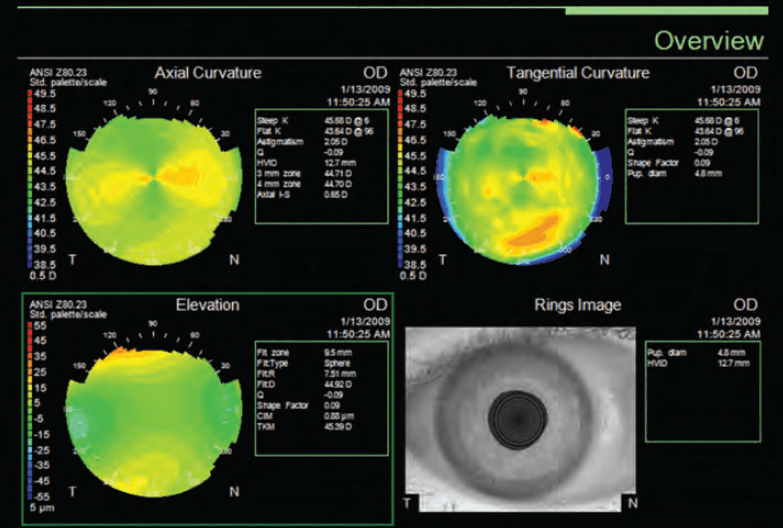Click the Tangential Curvature color scale bar
This screenshot has height=528, width=783.
(400, 179)
